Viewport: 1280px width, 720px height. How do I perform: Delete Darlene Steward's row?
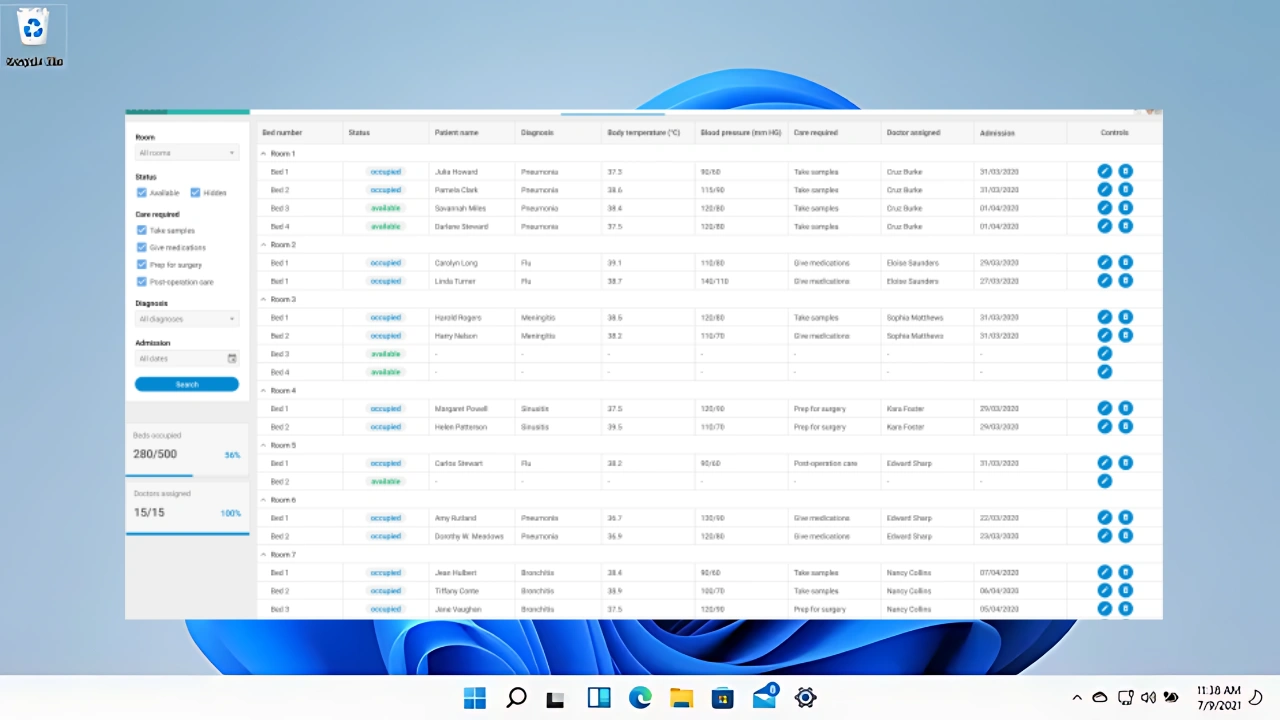coord(1125,226)
